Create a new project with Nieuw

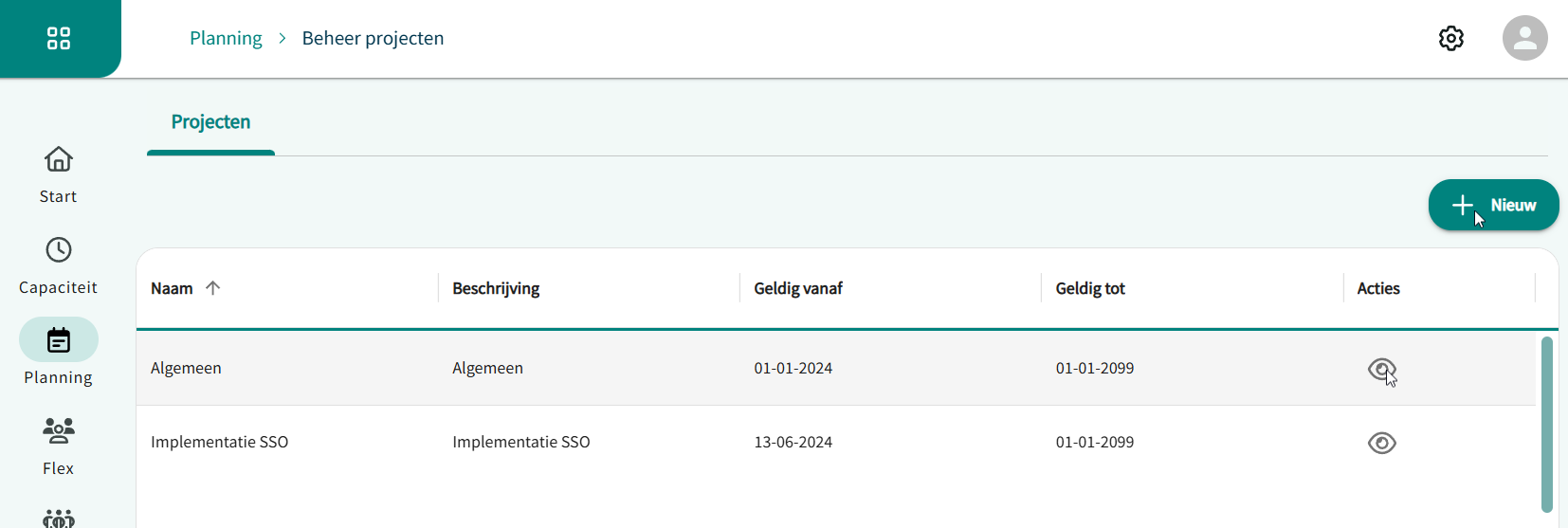[x=1493, y=205]
